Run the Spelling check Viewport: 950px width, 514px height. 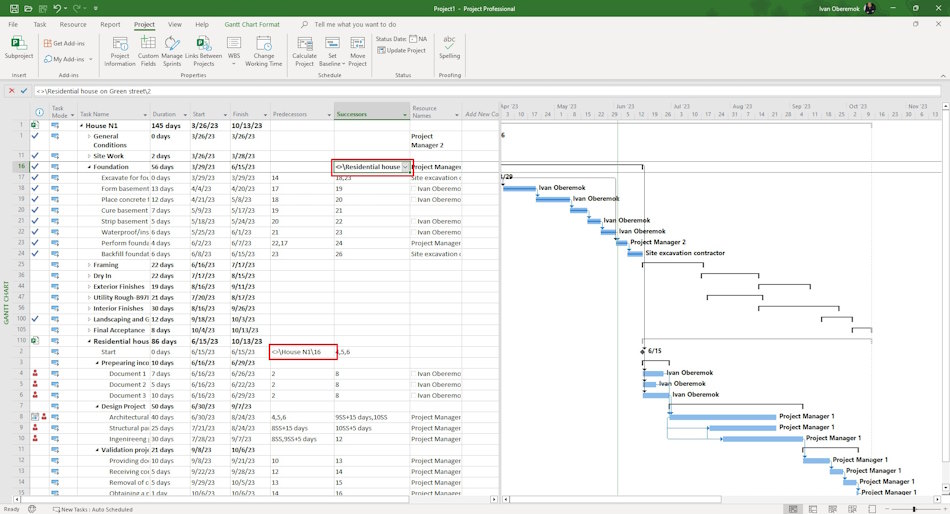[449, 47]
